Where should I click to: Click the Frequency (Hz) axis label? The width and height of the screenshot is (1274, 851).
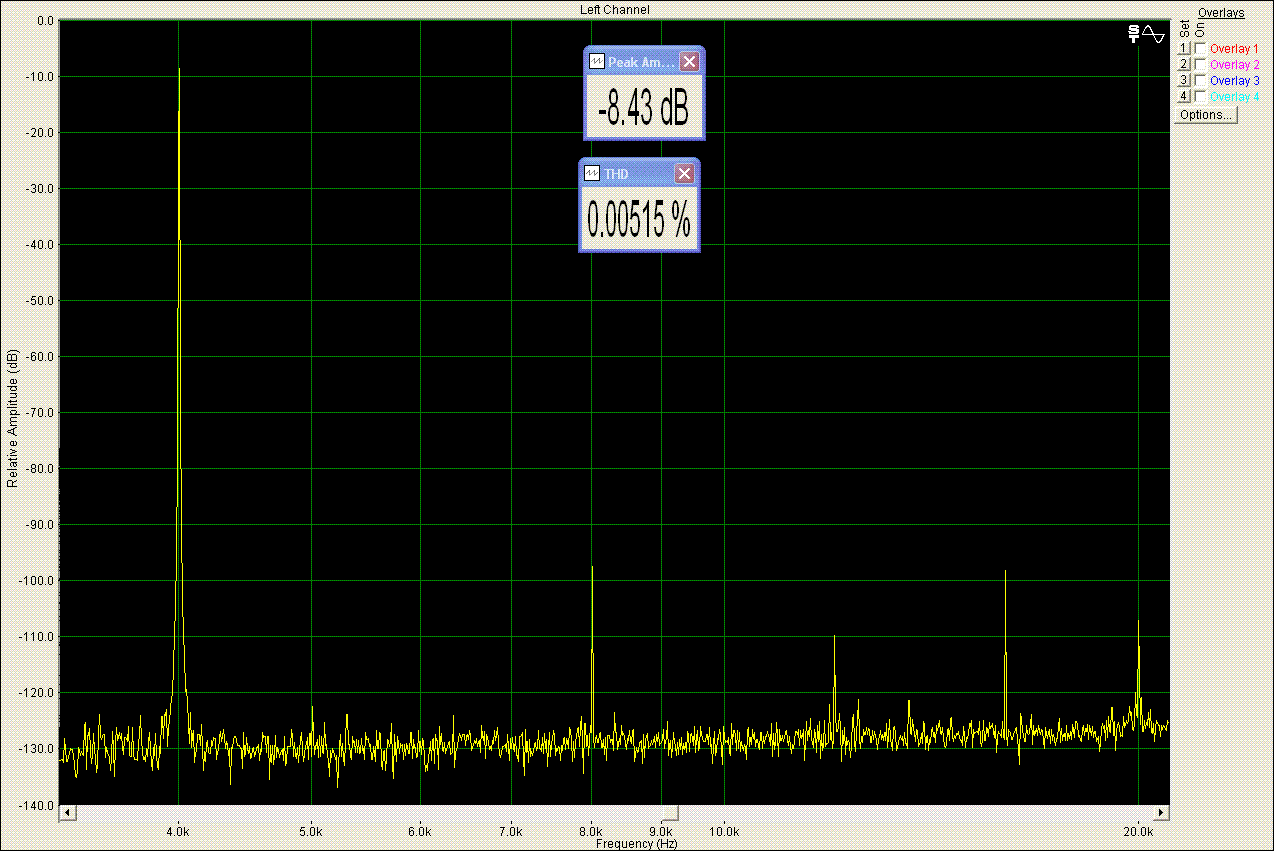point(637,844)
